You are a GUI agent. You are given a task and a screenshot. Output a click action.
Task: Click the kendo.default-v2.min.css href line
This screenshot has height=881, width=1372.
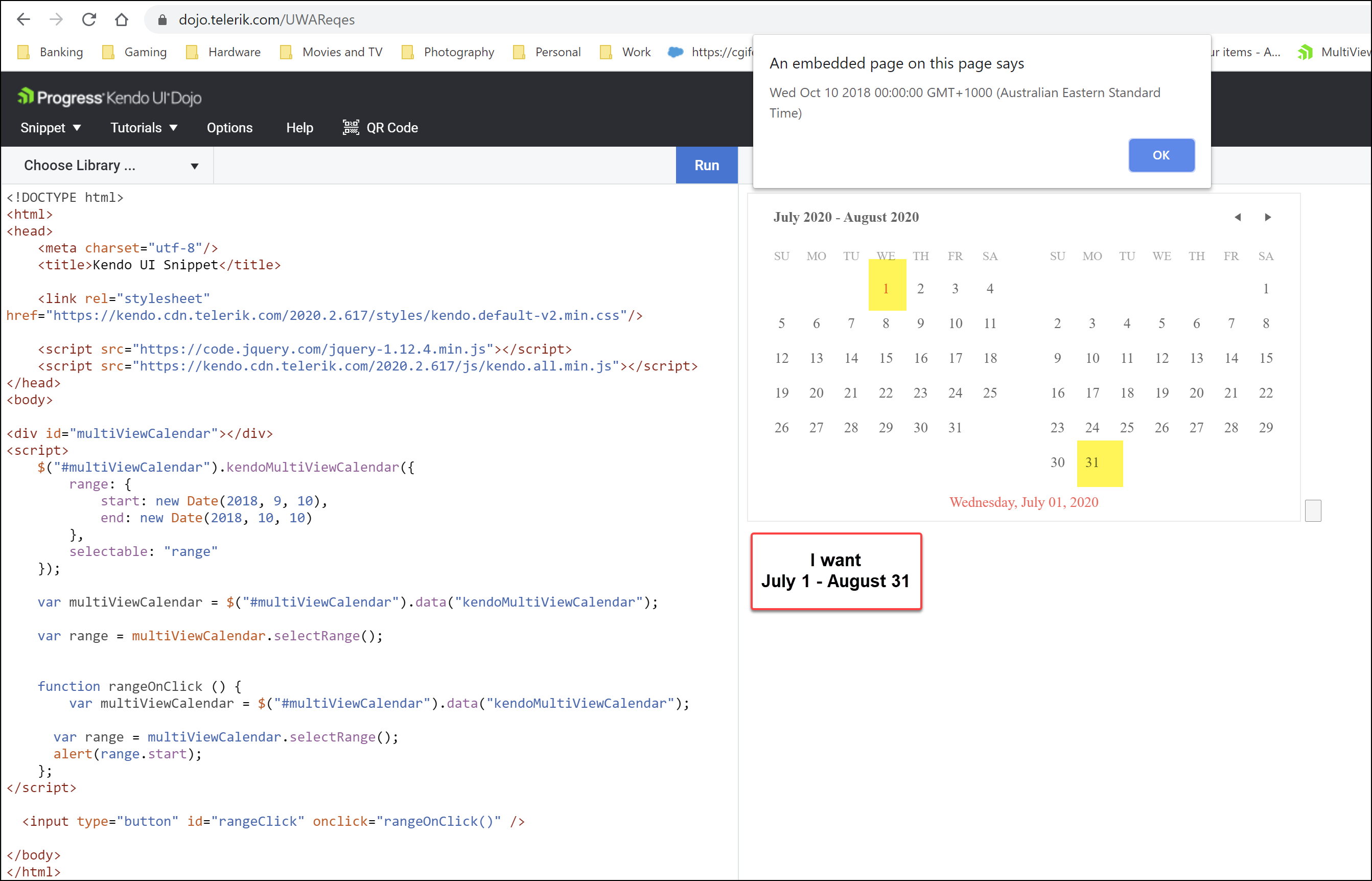(x=324, y=315)
